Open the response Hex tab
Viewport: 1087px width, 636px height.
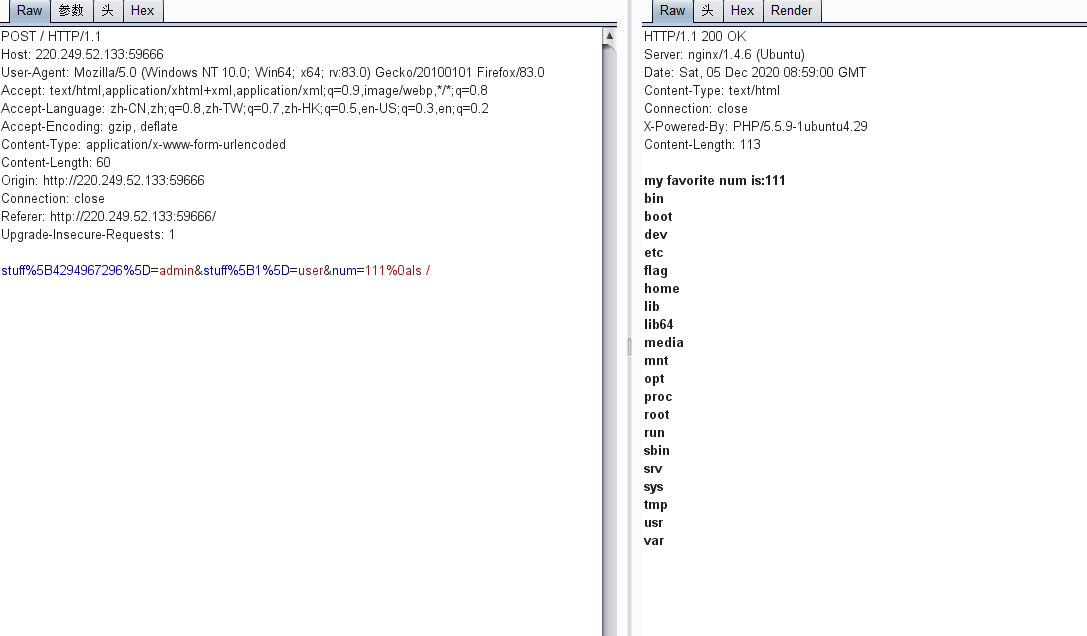742,10
